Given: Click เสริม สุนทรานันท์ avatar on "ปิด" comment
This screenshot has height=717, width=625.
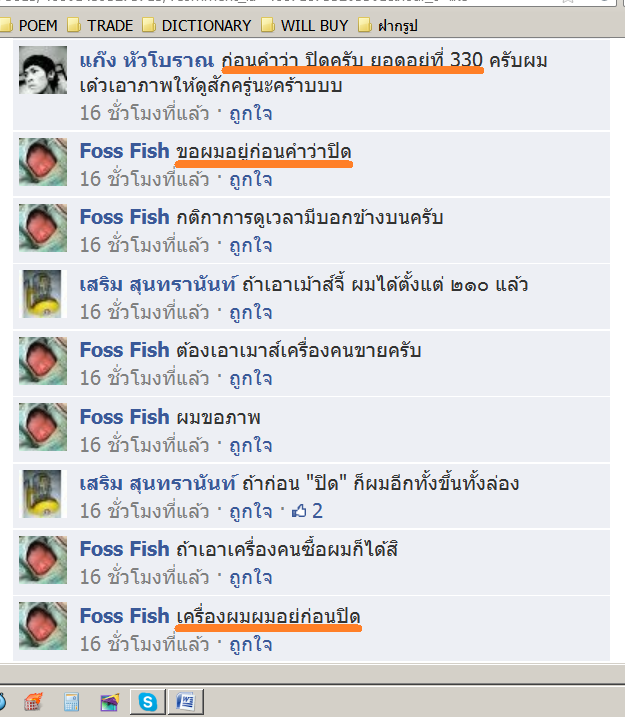Looking at the screenshot, I should click(43, 494).
